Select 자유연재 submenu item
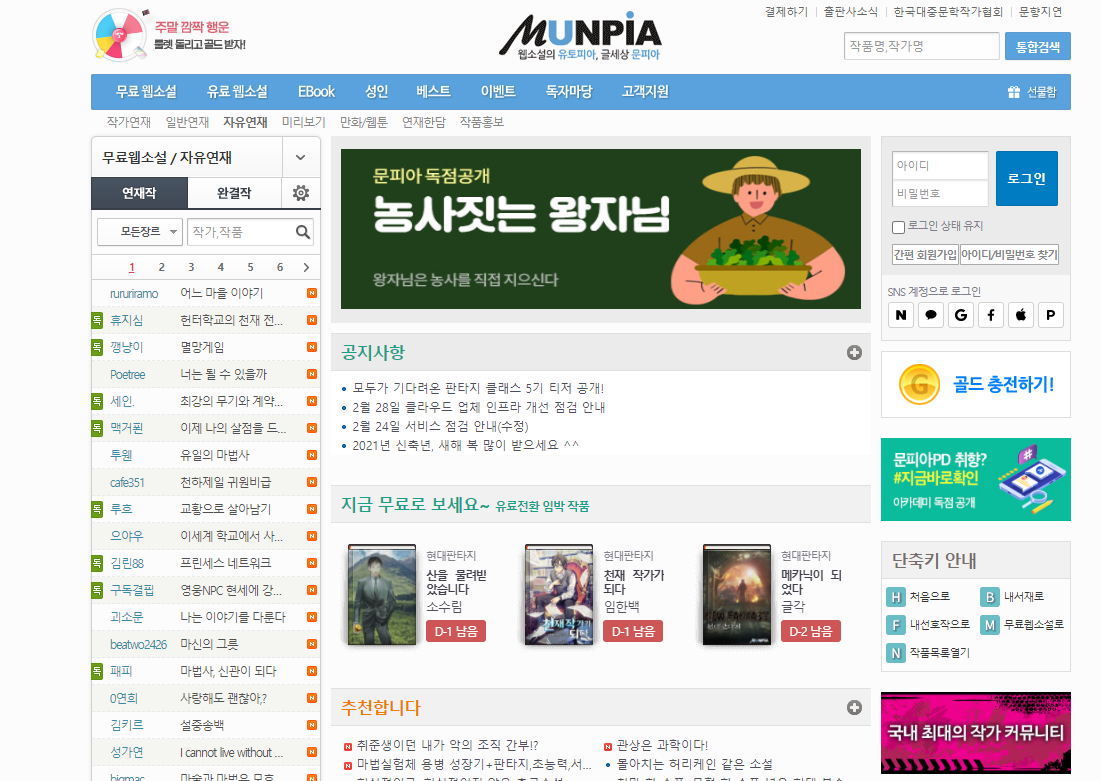This screenshot has width=1101, height=781. [x=245, y=122]
